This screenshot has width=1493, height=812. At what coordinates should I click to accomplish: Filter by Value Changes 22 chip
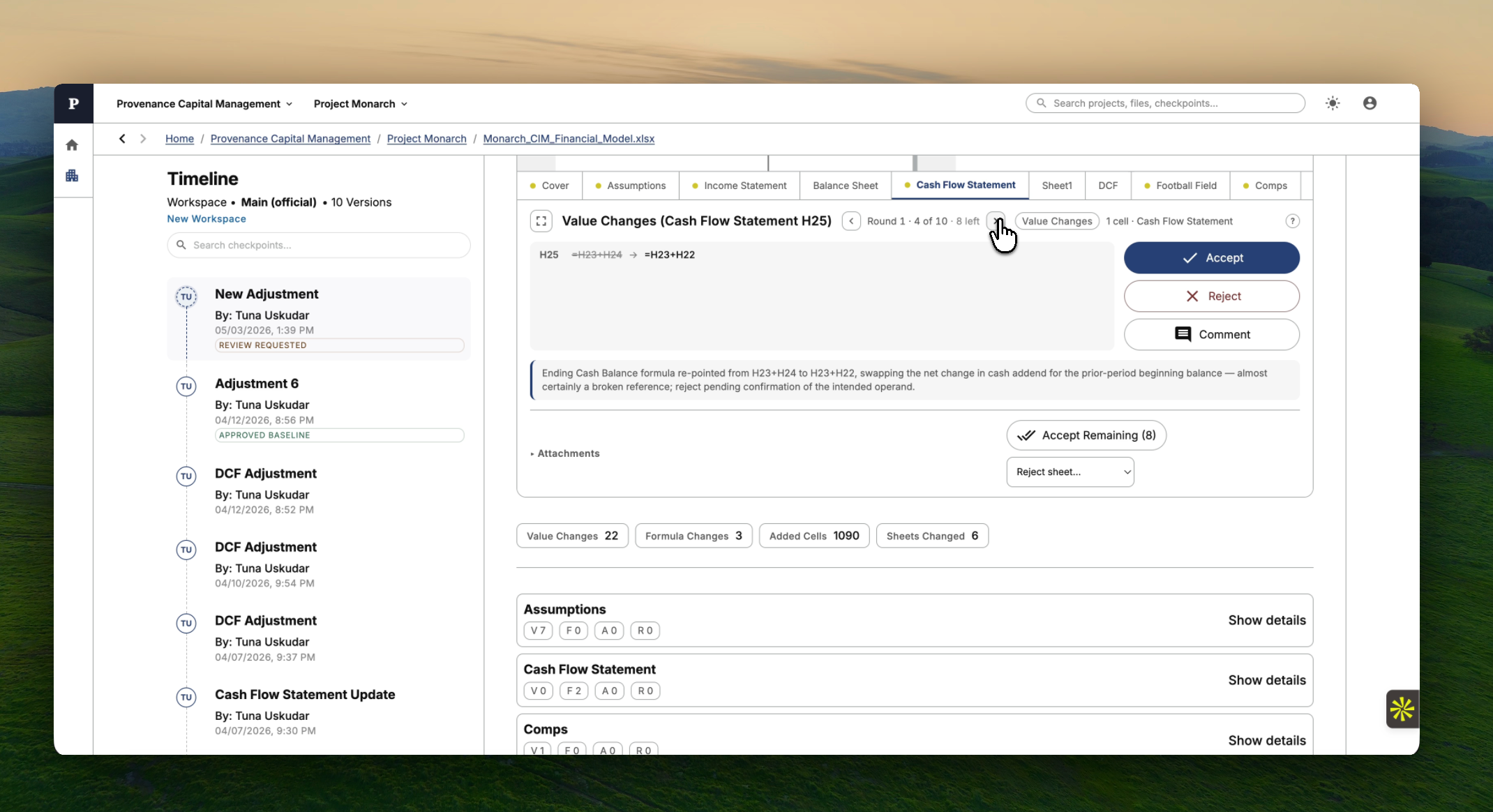pos(572,536)
